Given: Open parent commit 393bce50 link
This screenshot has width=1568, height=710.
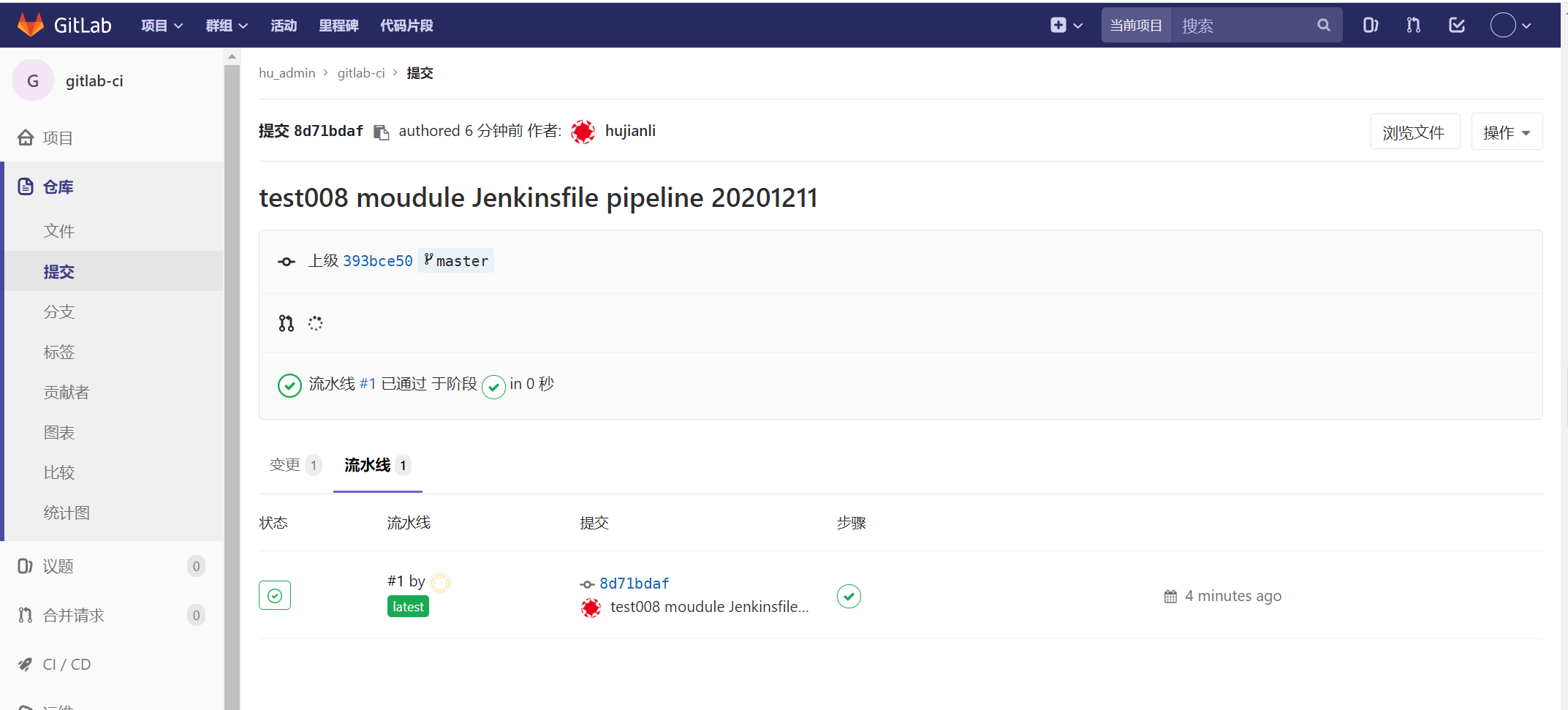Looking at the screenshot, I should pos(378,261).
